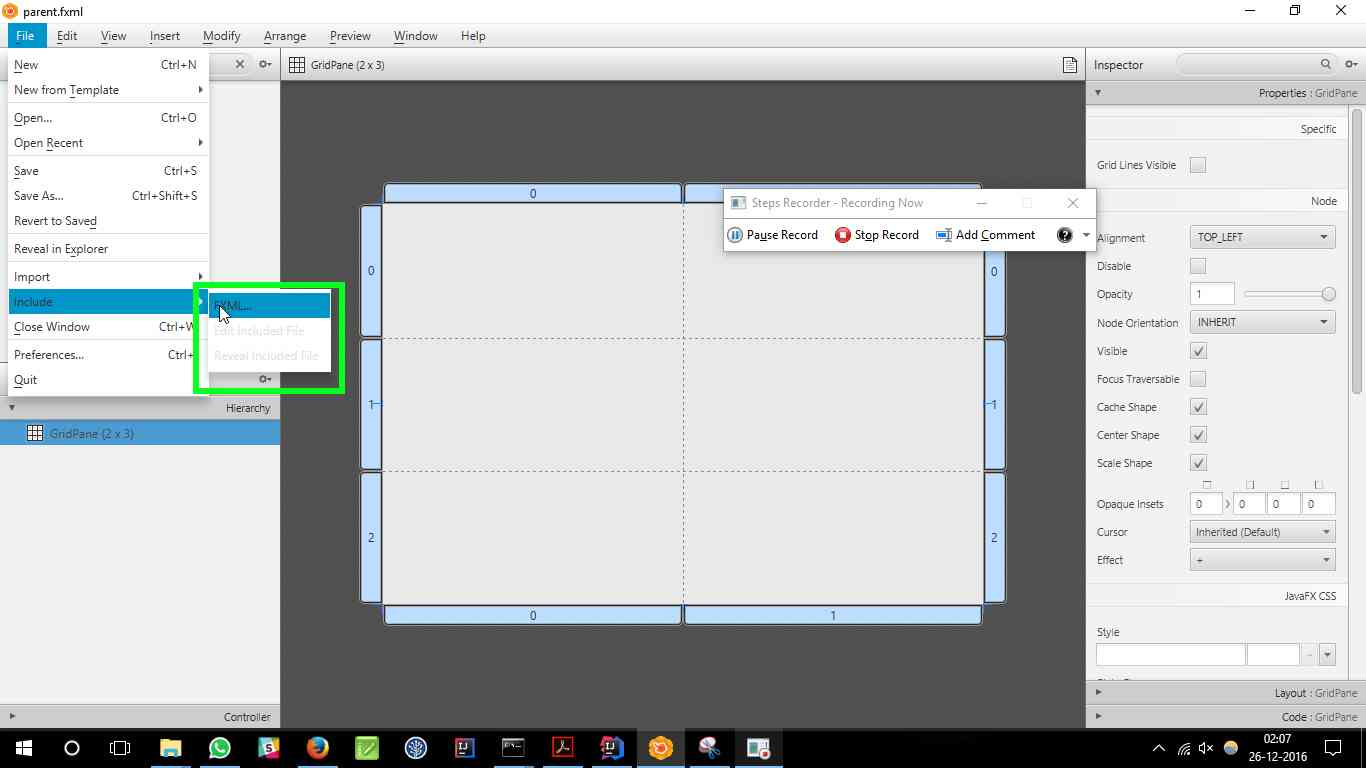This screenshot has height=768, width=1366.
Task: Choose Quit from the File menu
Action: click(x=106, y=380)
